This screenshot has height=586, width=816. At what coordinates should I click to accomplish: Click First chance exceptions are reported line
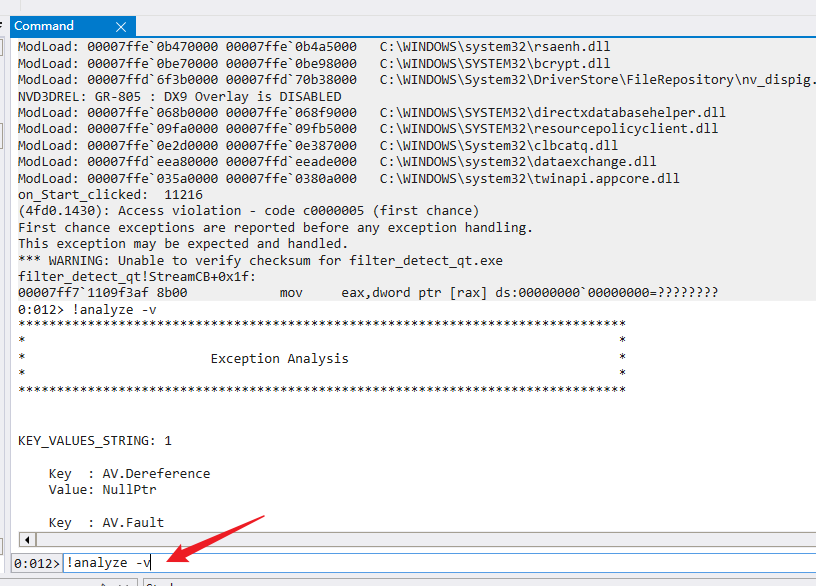[275, 227]
